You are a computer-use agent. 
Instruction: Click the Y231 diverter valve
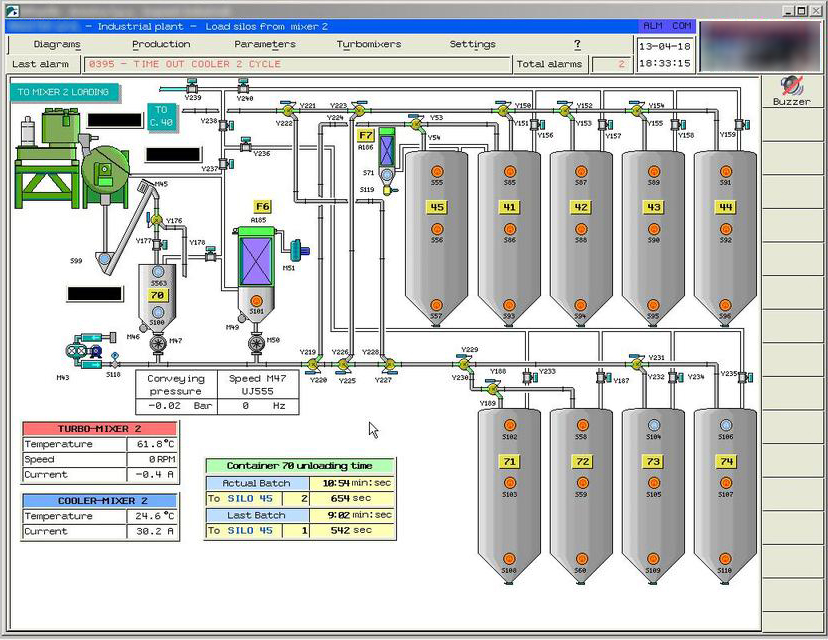637,363
